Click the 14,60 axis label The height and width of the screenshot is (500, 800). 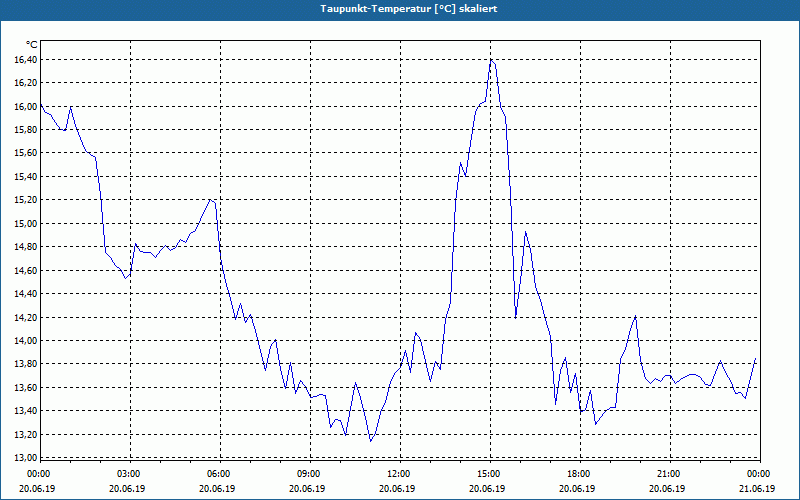[25, 270]
